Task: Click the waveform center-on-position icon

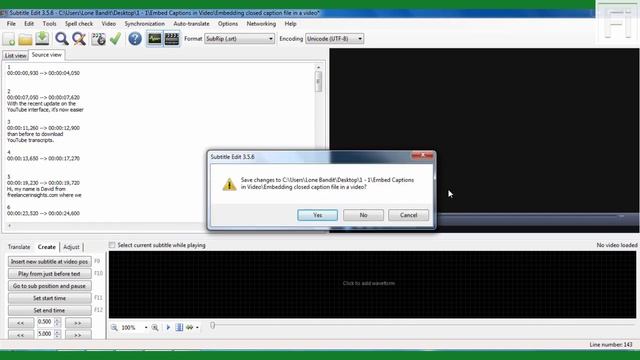Action: click(179, 327)
